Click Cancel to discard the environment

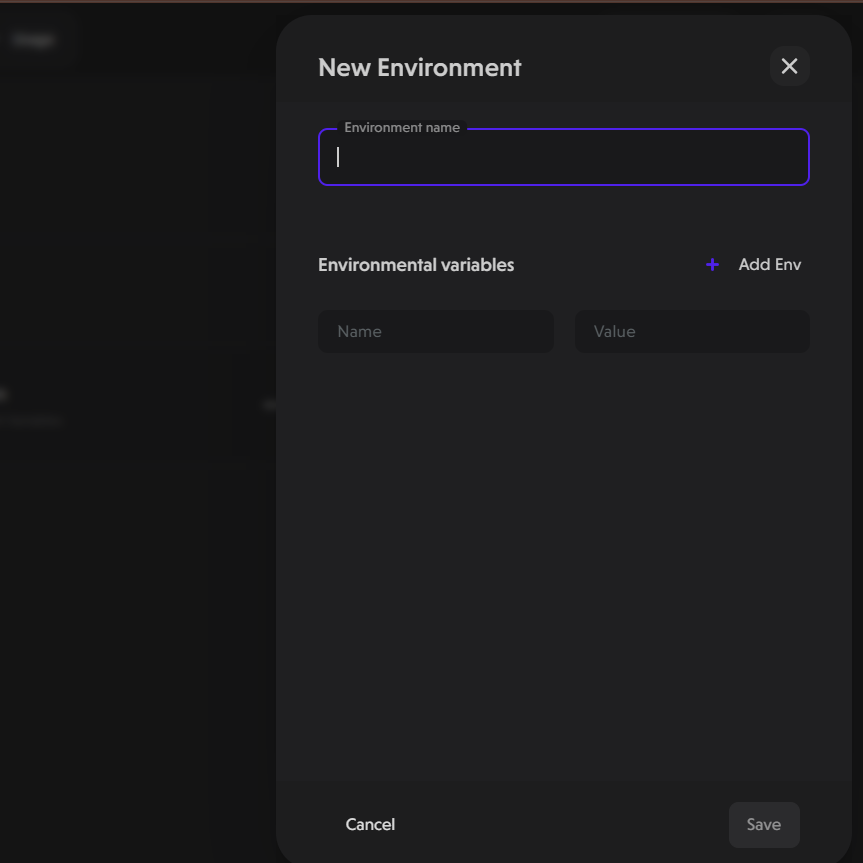pyautogui.click(x=370, y=824)
